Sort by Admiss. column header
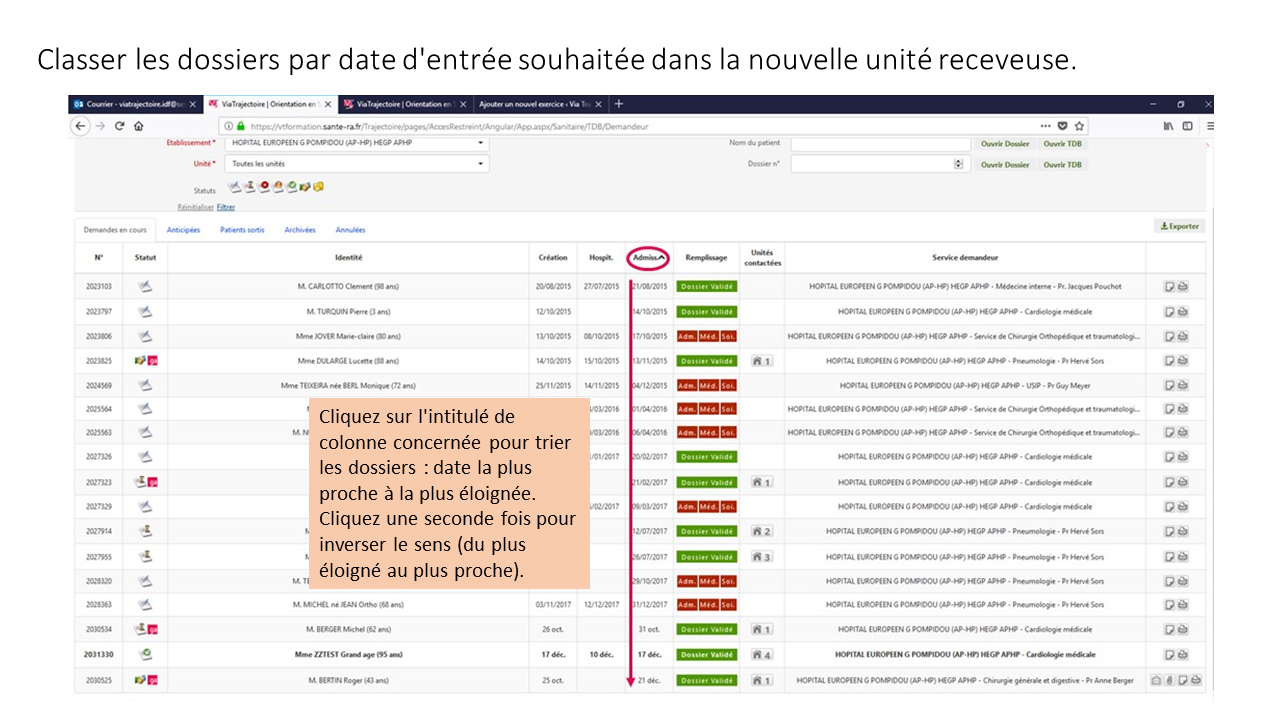The width and height of the screenshot is (1280, 720). pos(648,258)
